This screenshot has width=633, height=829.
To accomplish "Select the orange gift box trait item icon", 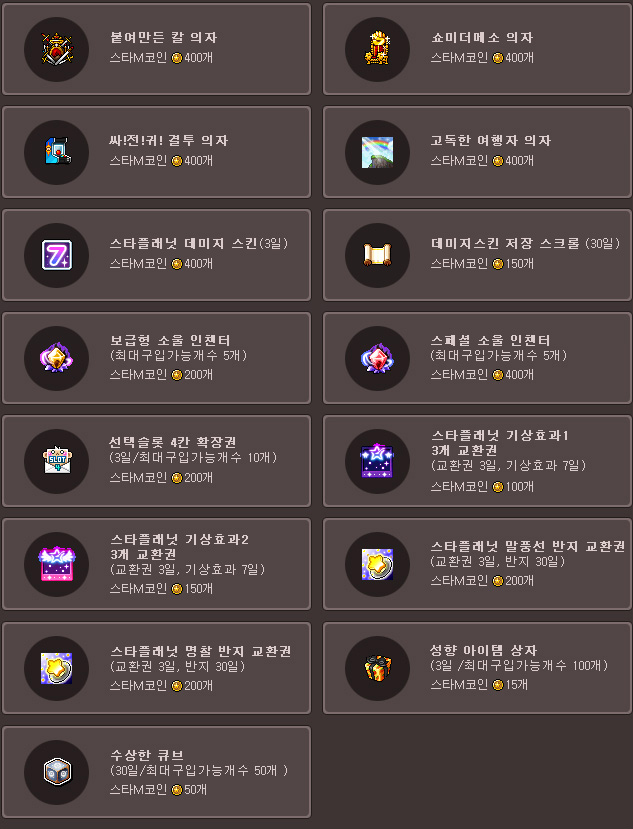I will pyautogui.click(x=378, y=668).
